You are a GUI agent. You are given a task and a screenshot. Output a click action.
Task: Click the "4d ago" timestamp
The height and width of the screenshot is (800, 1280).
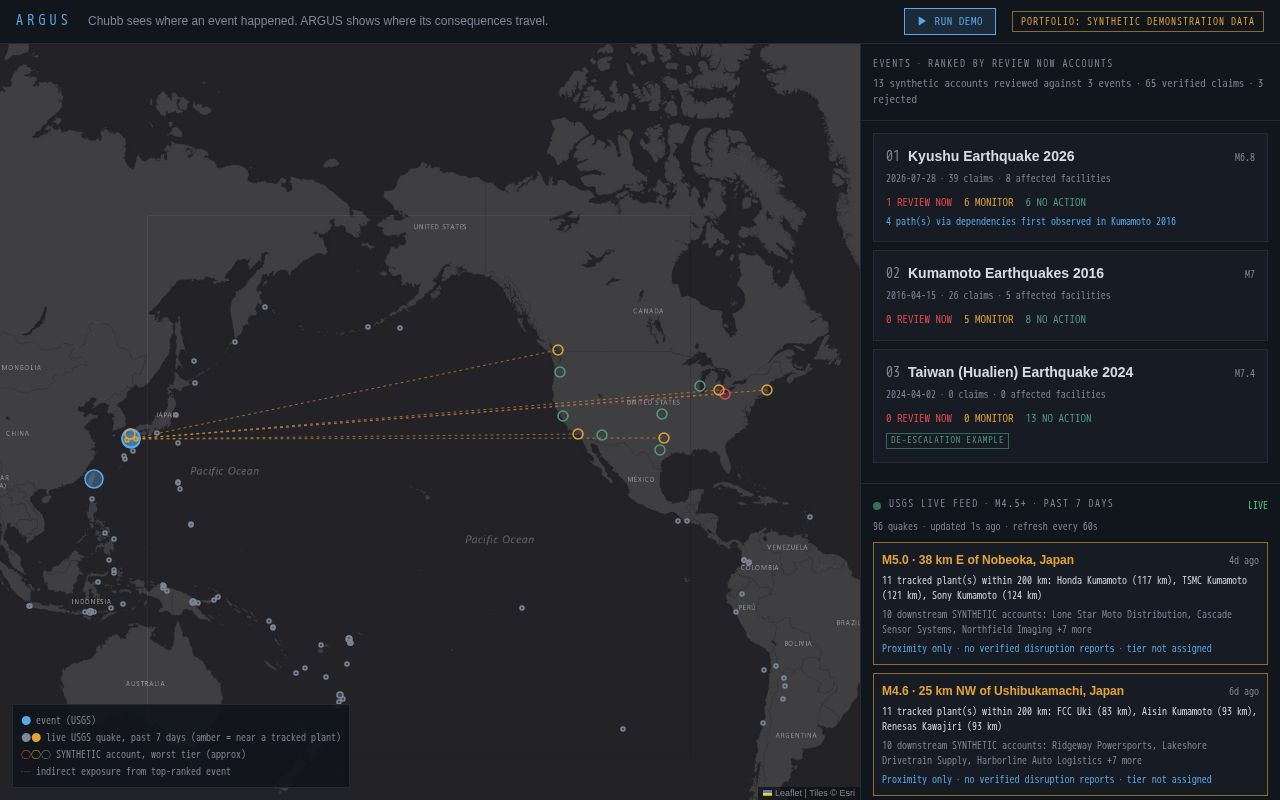click(1244, 561)
